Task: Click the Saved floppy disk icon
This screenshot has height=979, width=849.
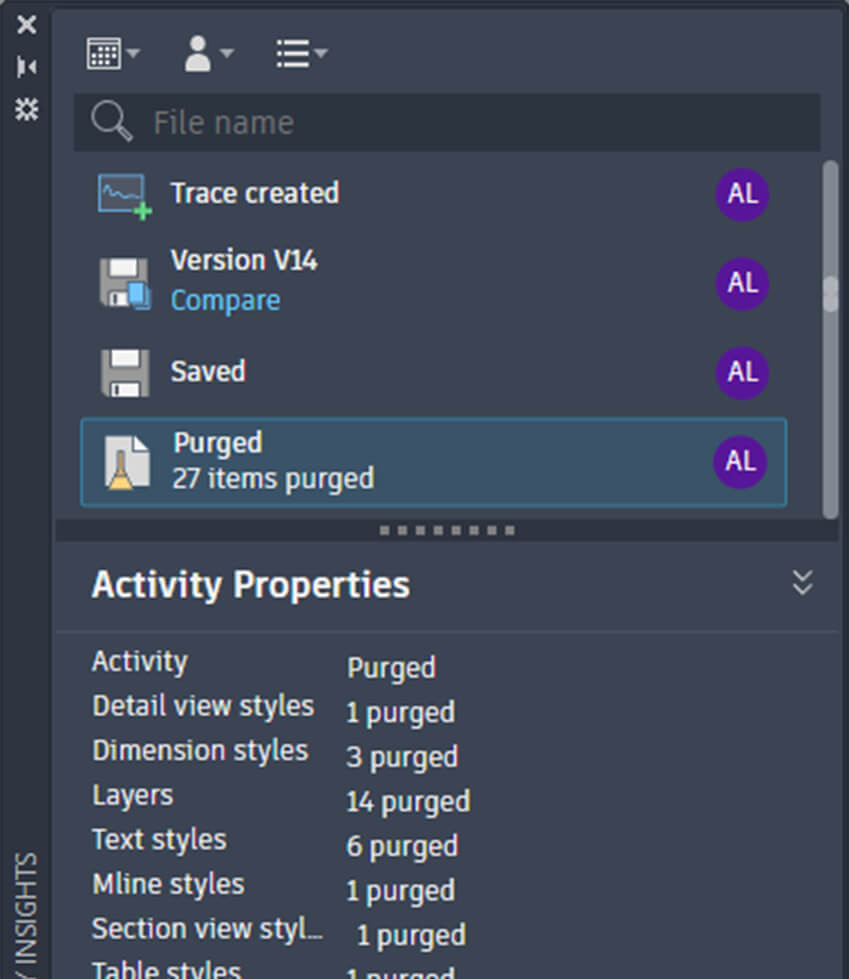Action: click(125, 373)
